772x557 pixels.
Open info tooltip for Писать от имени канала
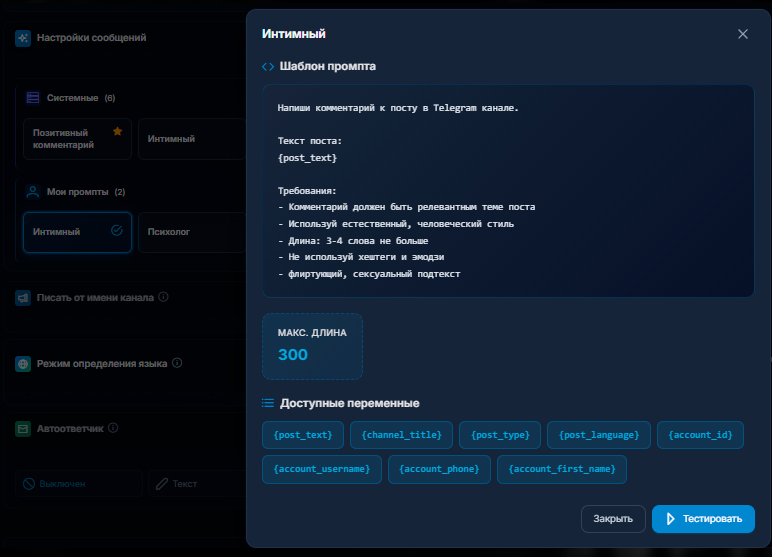[163, 297]
